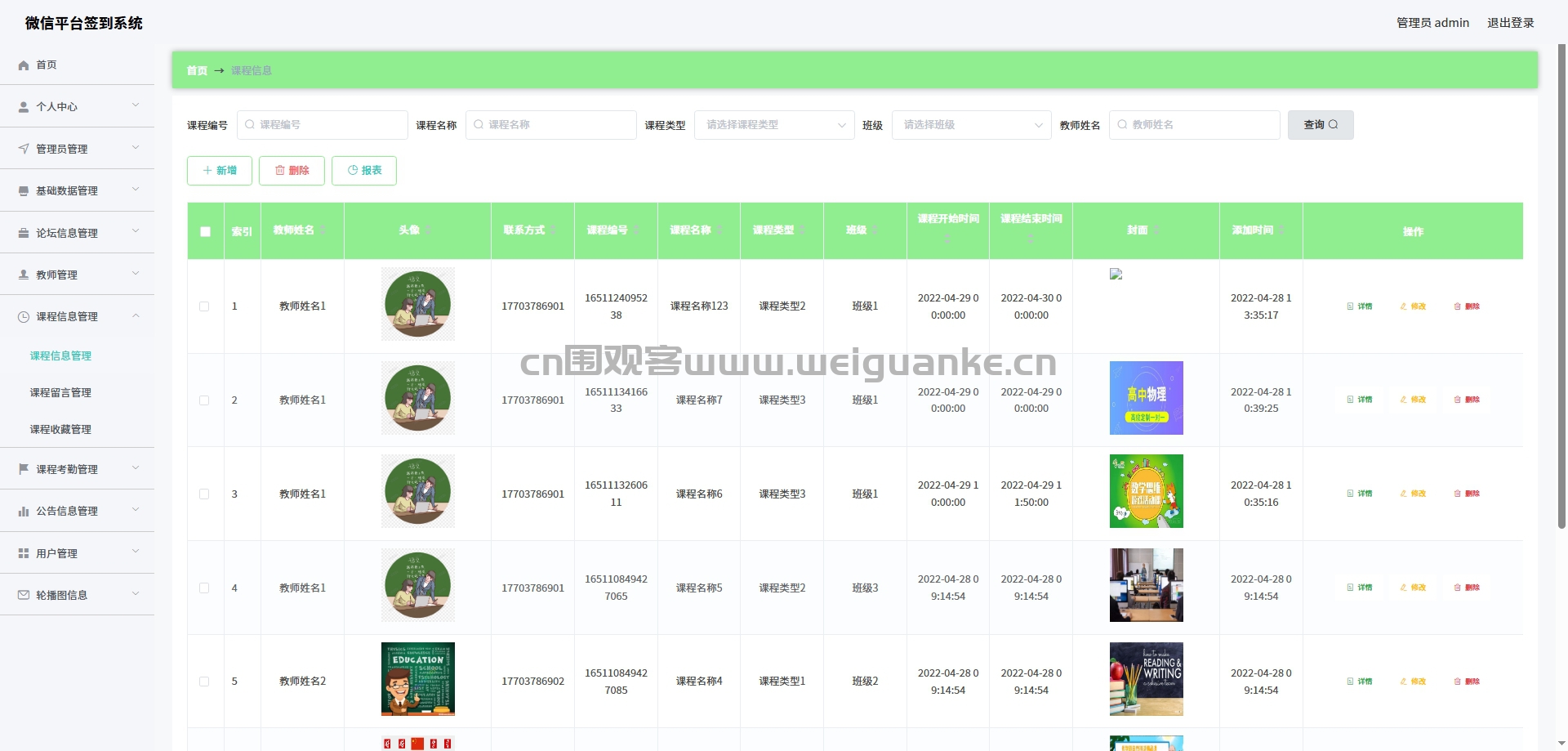Viewport: 1568px width, 751px height.
Task: Click 详情 icon for 课程名称123 row
Action: tap(1350, 306)
